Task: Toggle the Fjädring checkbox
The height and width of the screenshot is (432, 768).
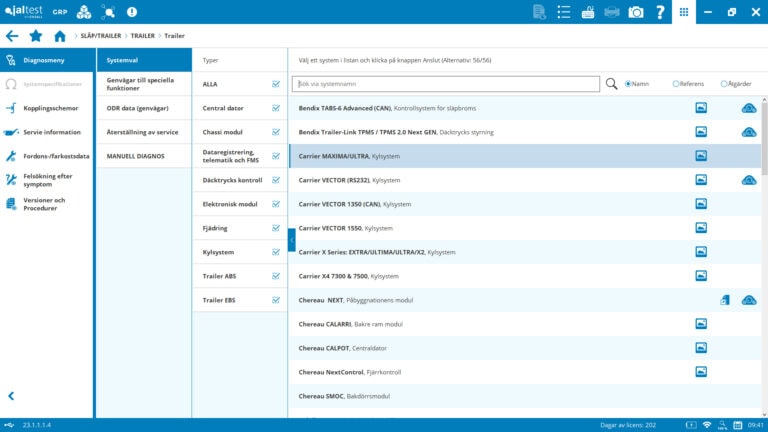Action: (276, 228)
